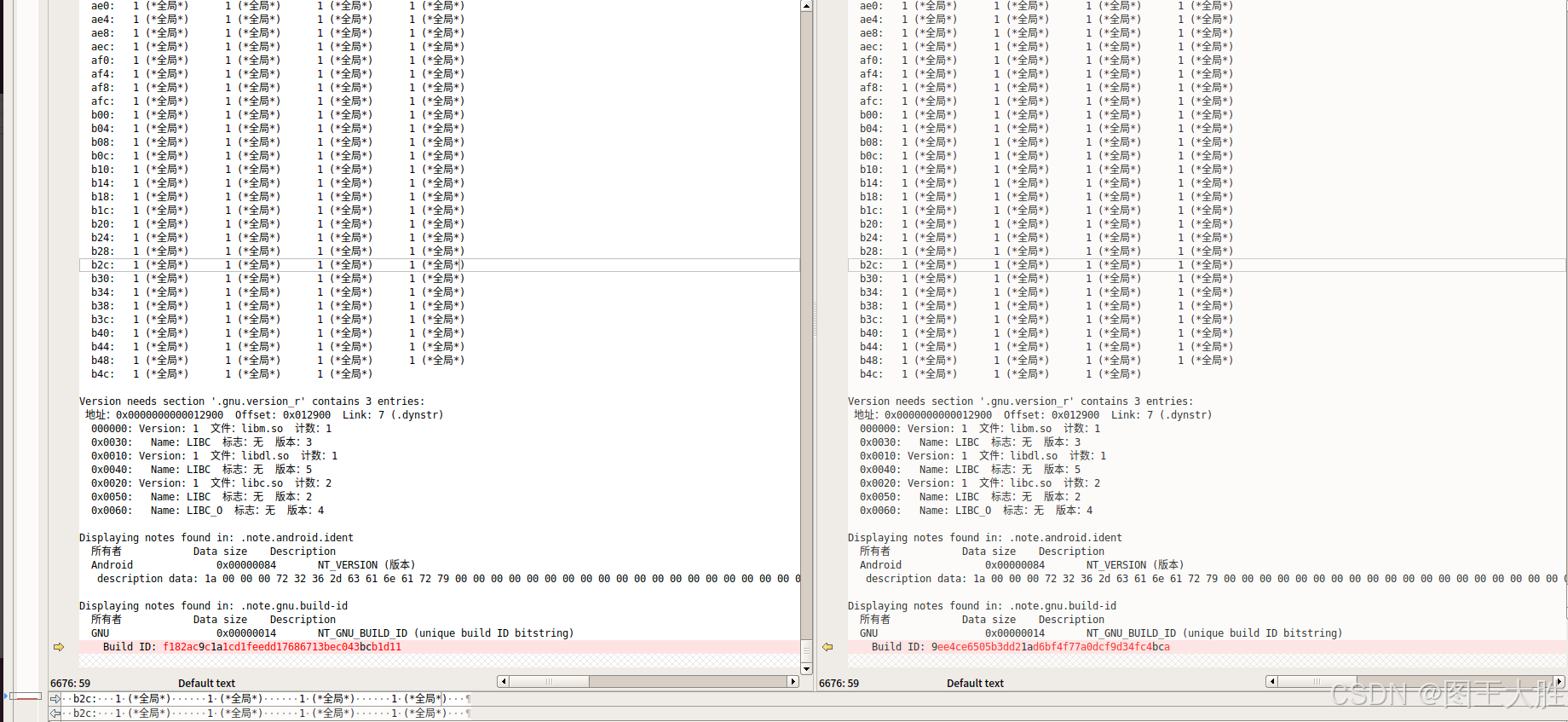Click right pane row ae4
The image size is (1568, 722).
tap(1046, 20)
